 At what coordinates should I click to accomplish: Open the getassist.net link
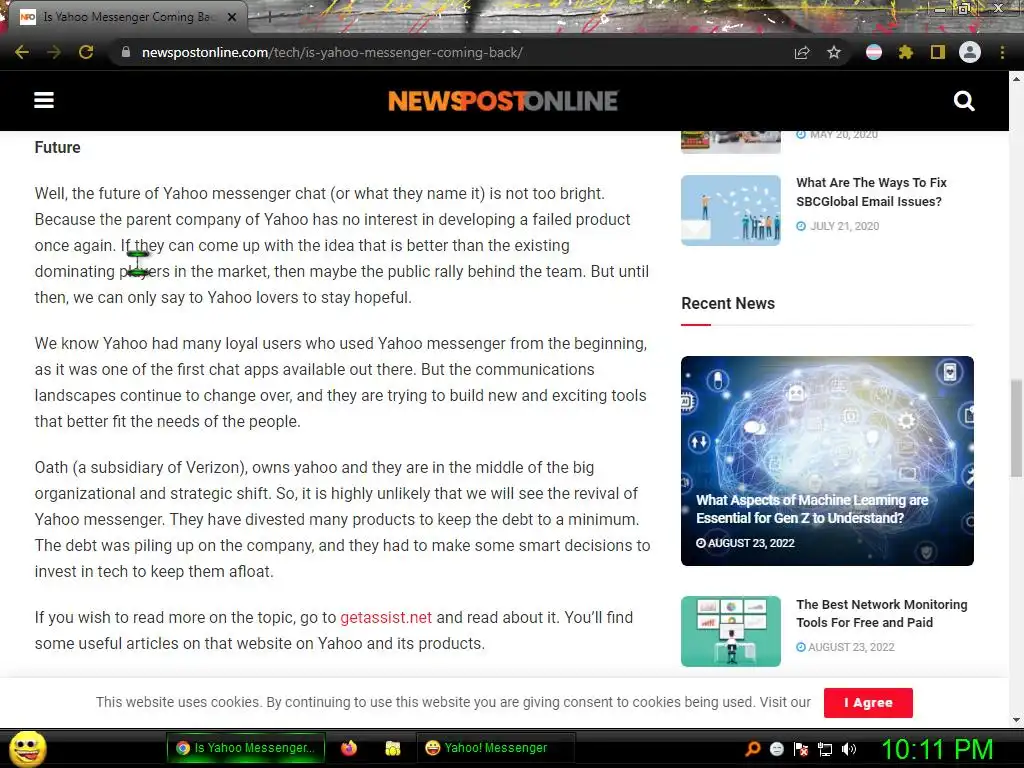(386, 617)
